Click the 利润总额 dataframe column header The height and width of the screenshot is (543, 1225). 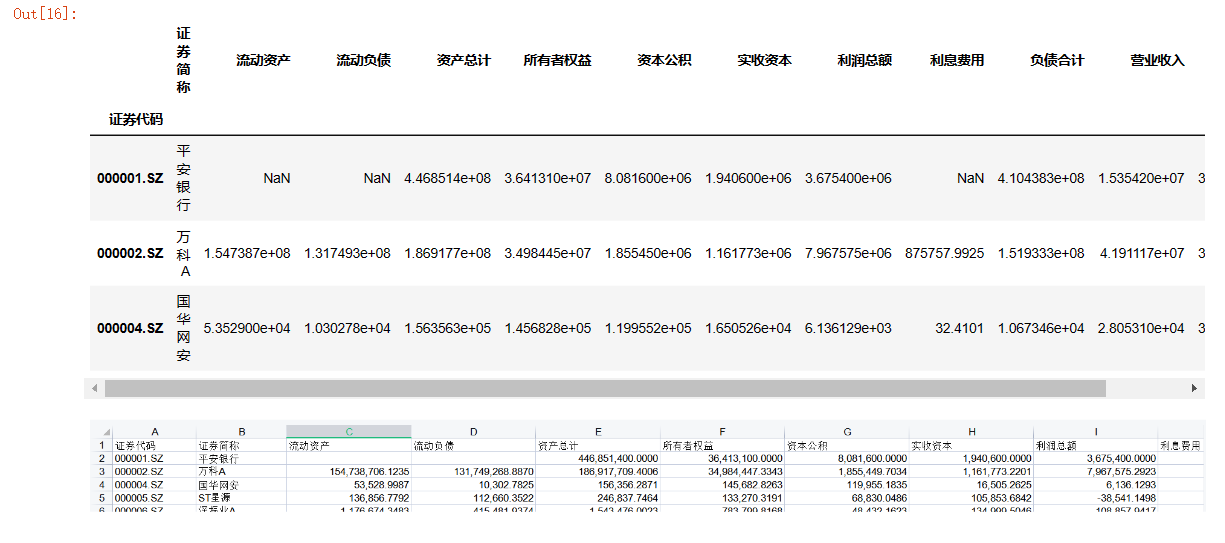(x=864, y=60)
